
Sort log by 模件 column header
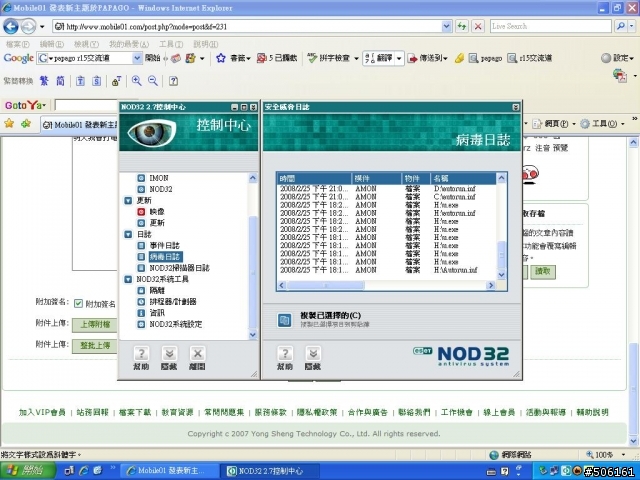[376, 178]
